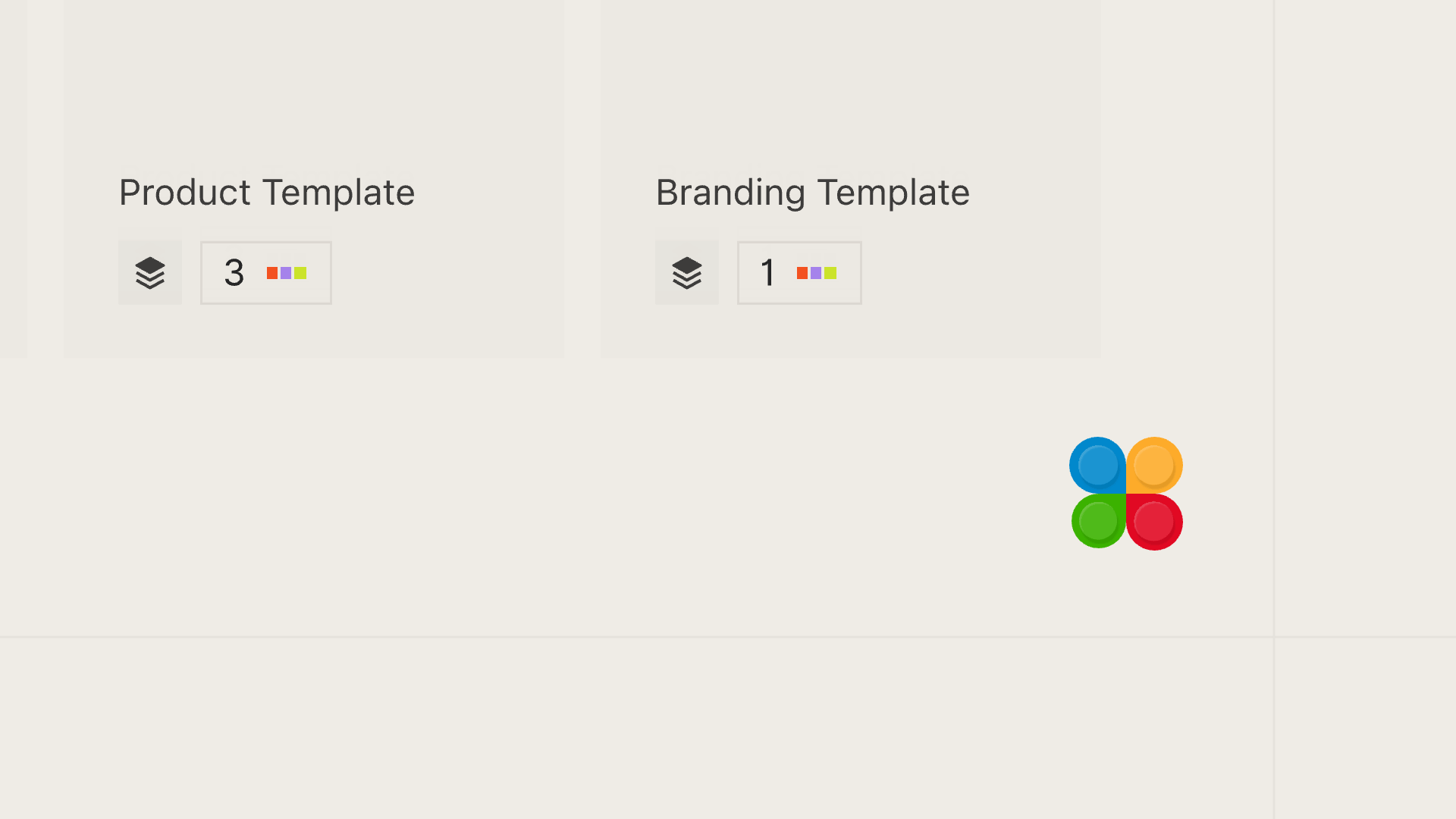
Task: Select the layers stack icon under Branding Template
Action: point(687,272)
